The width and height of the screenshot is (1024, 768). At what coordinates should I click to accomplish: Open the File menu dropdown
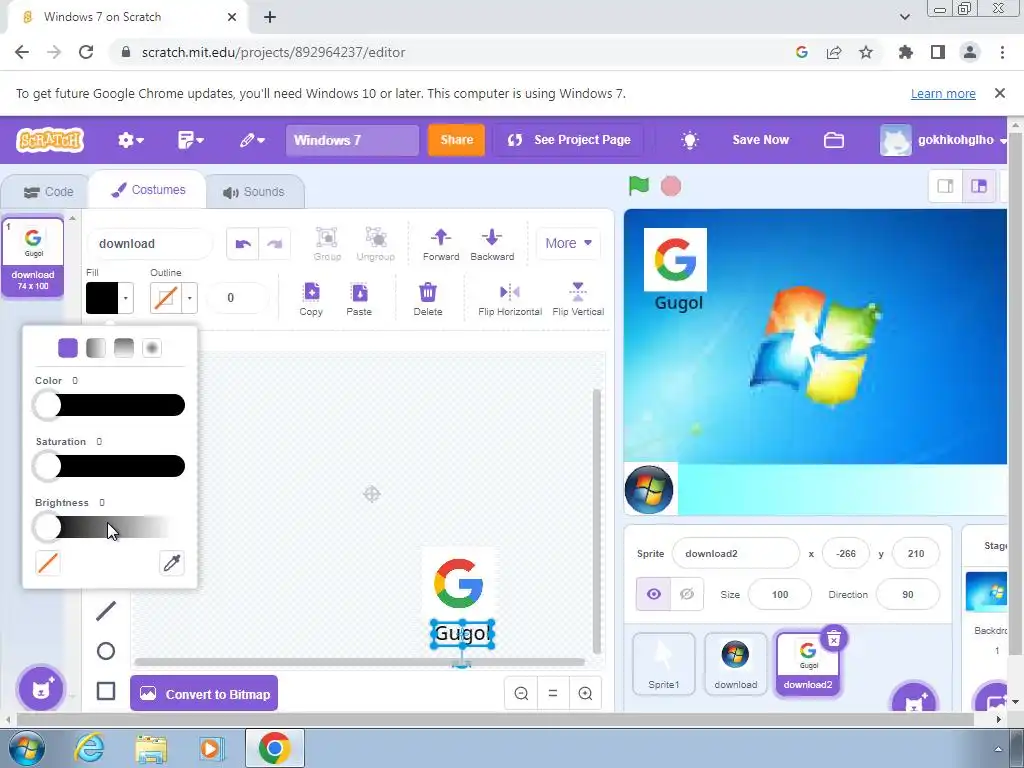[191, 140]
